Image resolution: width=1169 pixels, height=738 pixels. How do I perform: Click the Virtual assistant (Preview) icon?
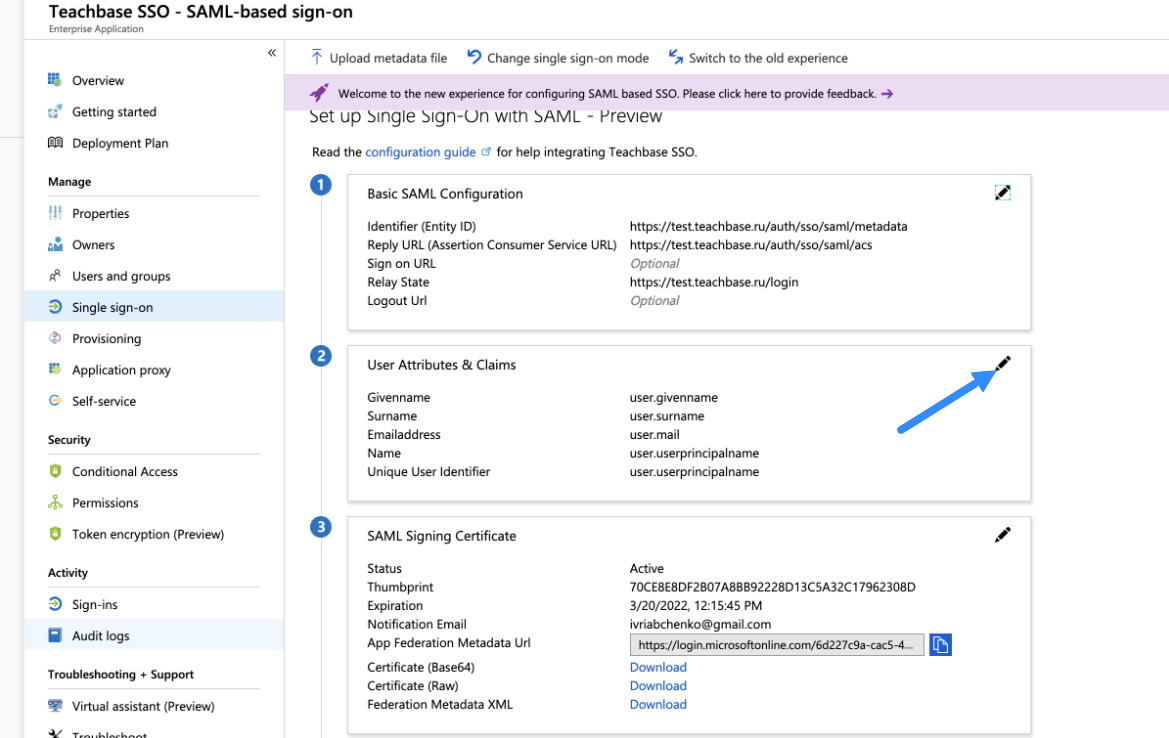click(55, 706)
